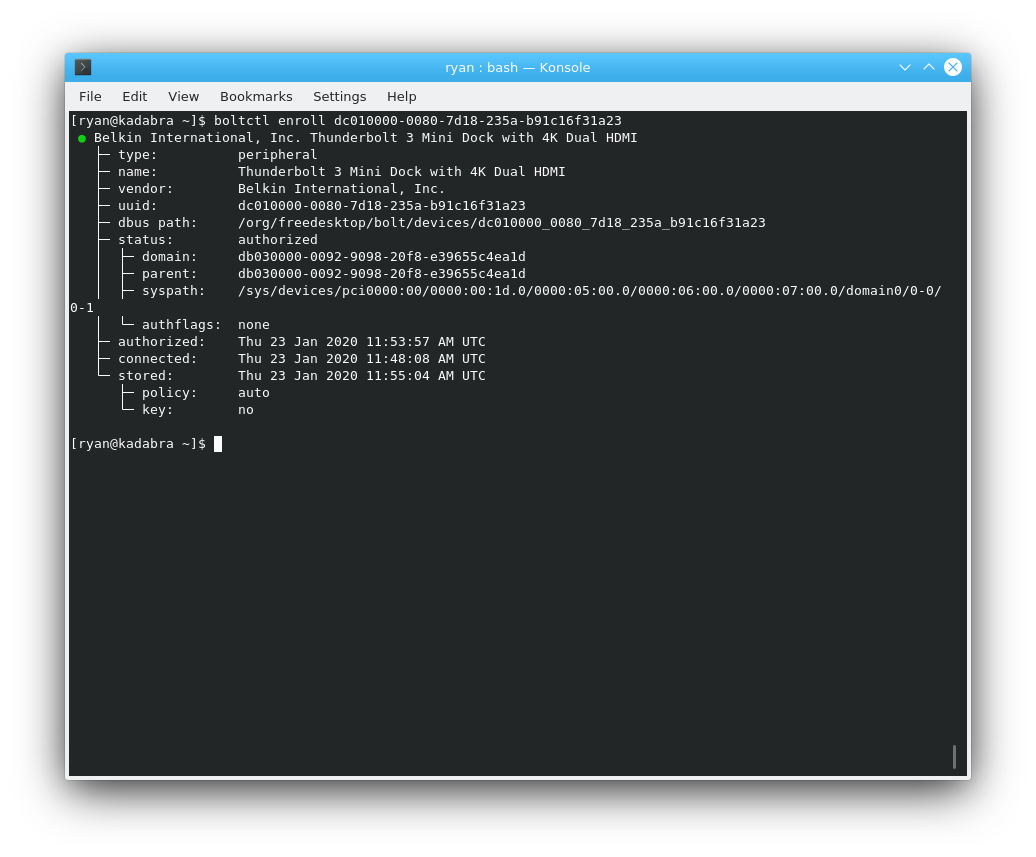Close the Konsole window
Screen dimensions: 1036x857
[953, 67]
